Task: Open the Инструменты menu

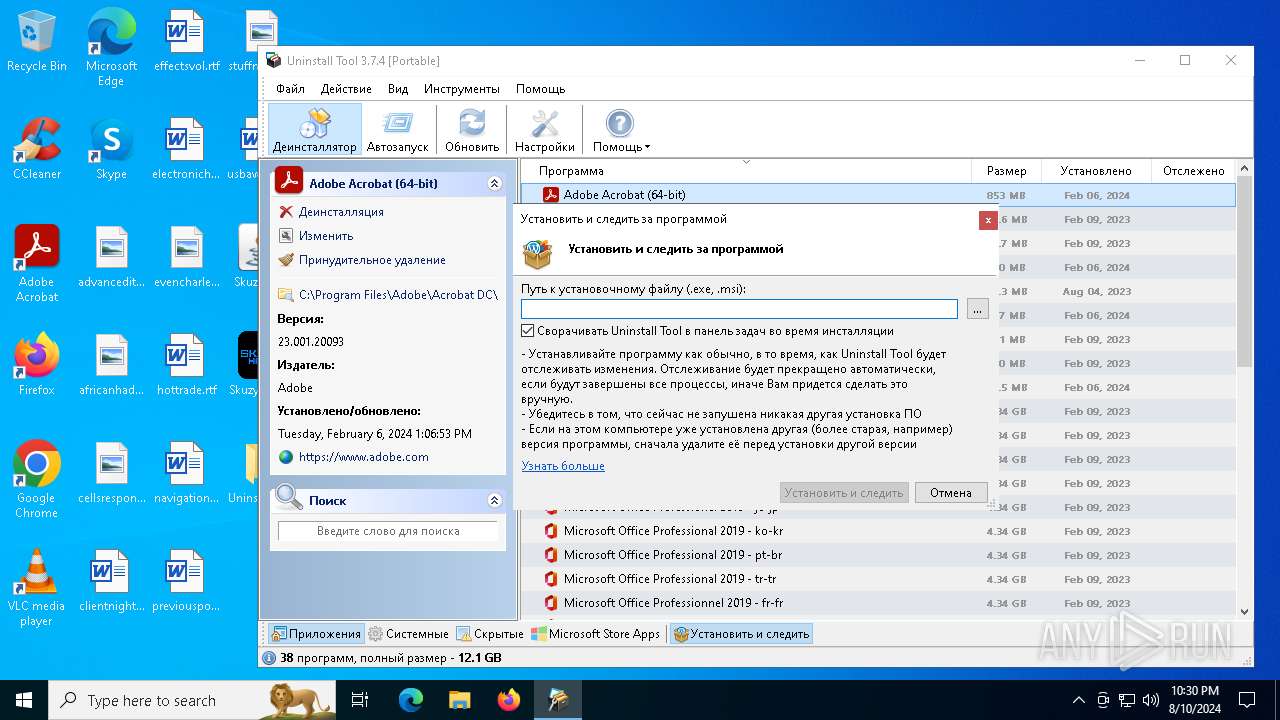Action: click(461, 89)
